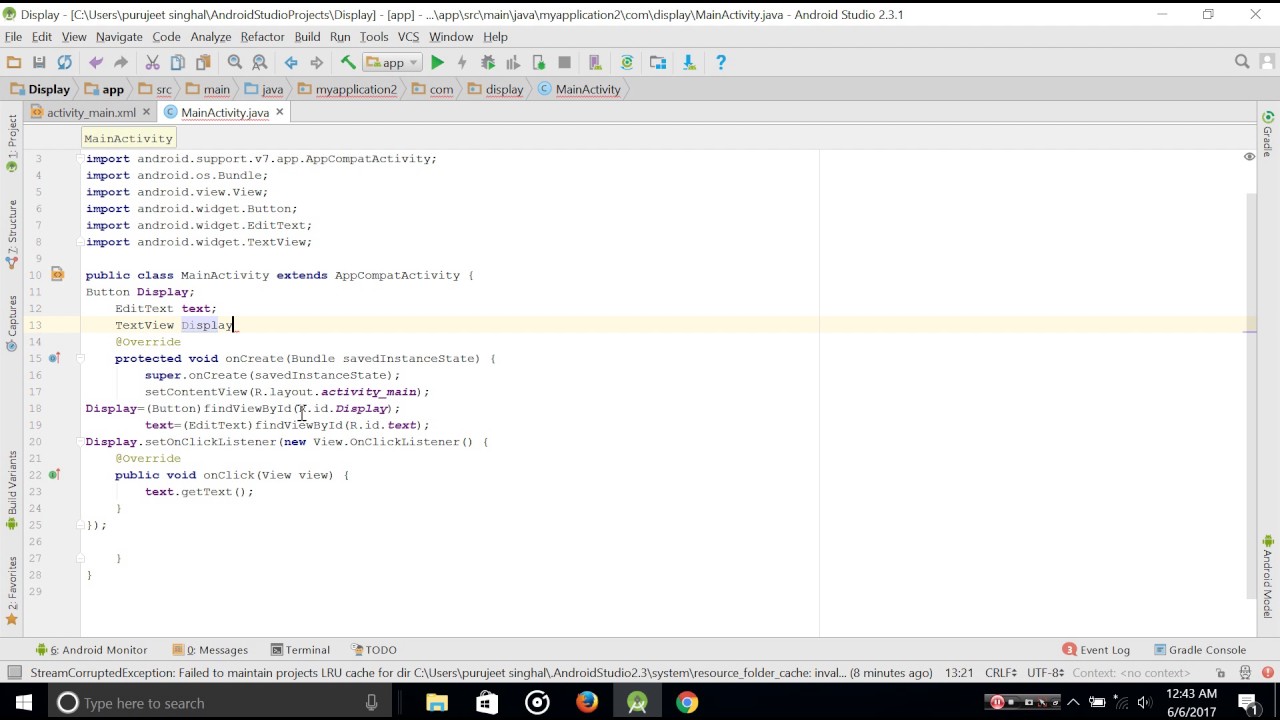Screen dimensions: 1280x720
Task: Open the Gradle panel on right edge
Action: click(x=1268, y=134)
